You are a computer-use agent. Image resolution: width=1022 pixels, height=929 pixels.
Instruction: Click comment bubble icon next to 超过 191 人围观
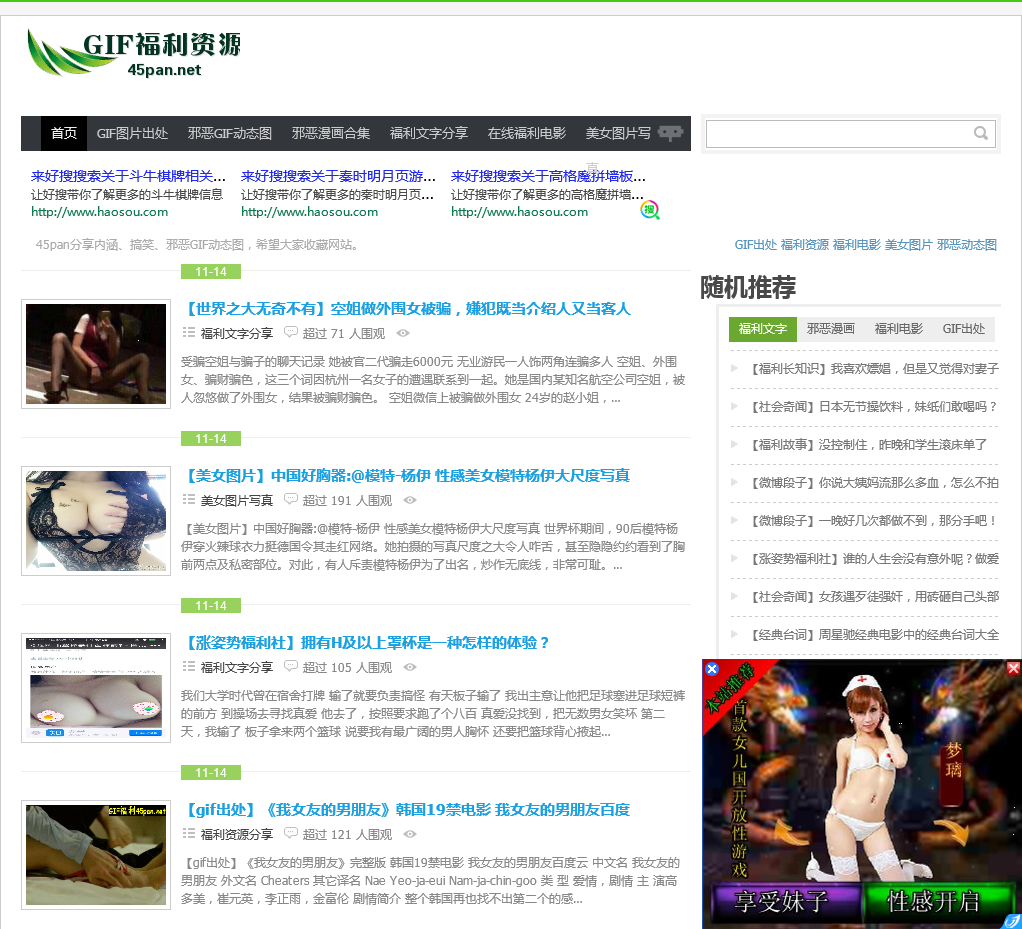[x=291, y=499]
